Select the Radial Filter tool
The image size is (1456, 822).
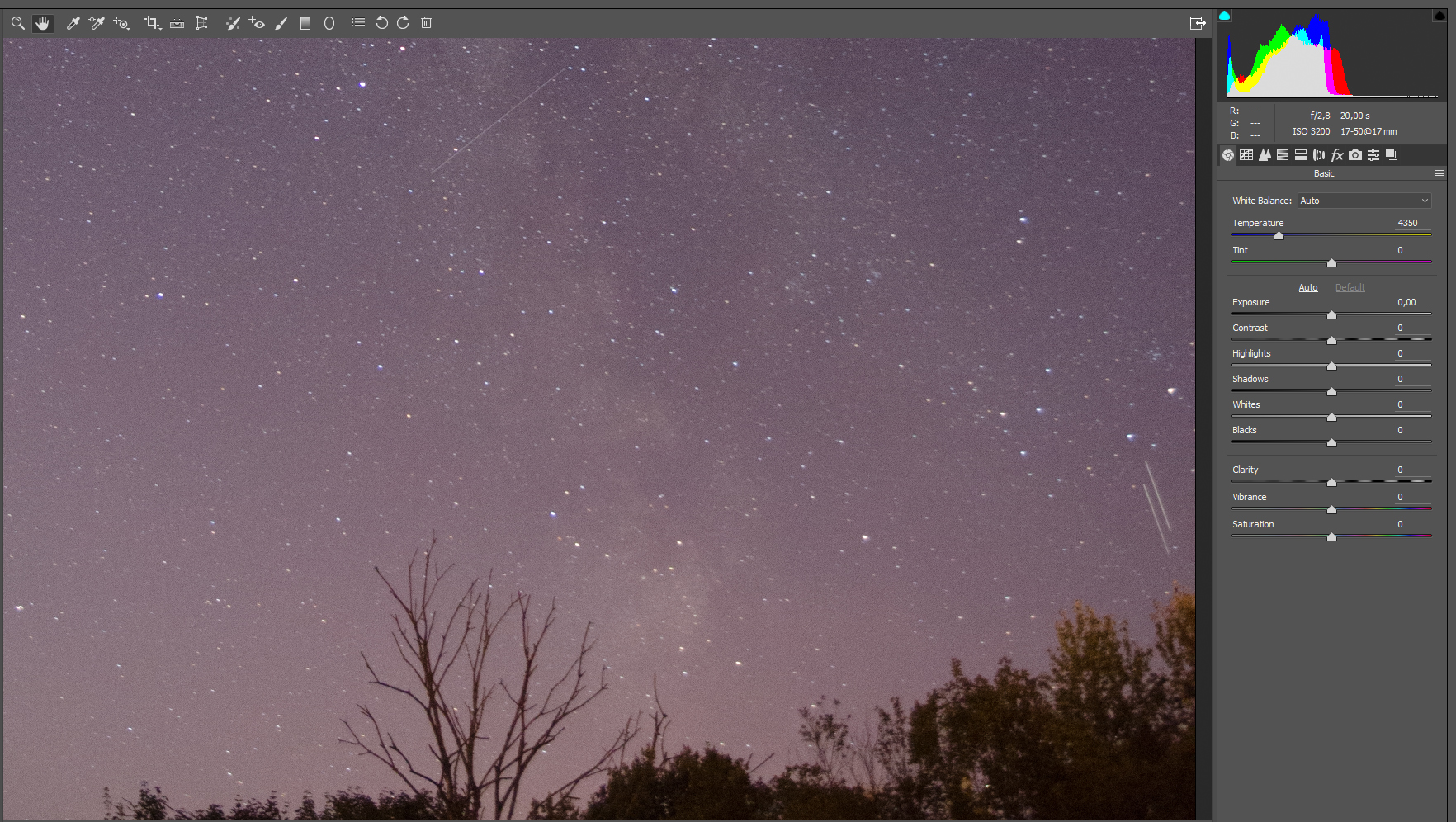(329, 23)
